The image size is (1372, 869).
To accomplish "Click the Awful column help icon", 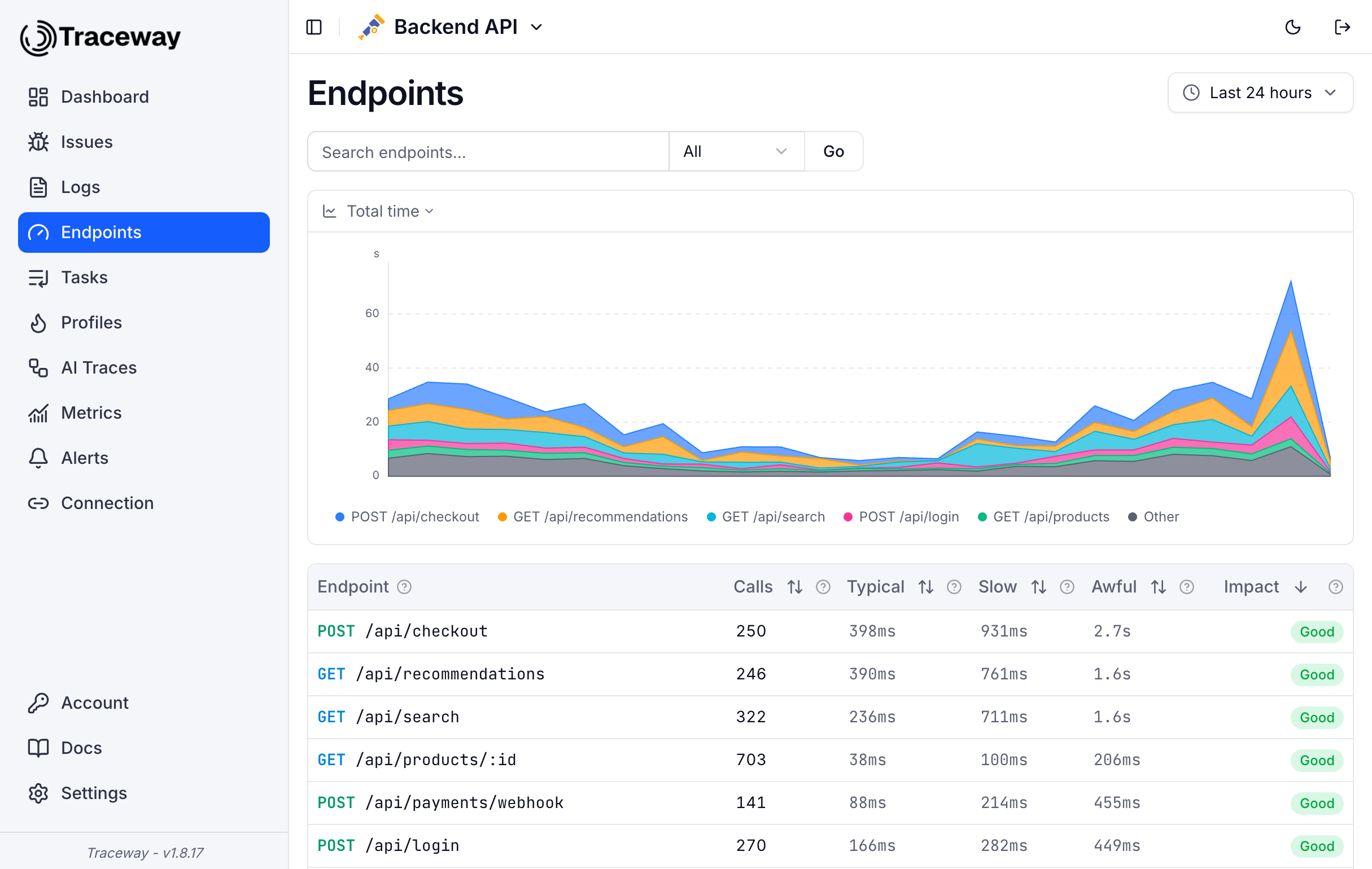I will coord(1186,586).
